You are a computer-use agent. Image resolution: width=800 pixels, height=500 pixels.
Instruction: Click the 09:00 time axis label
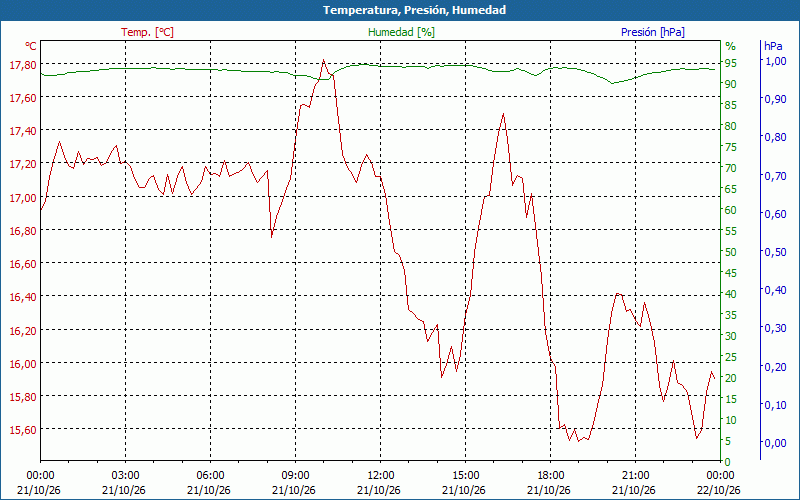click(x=295, y=476)
